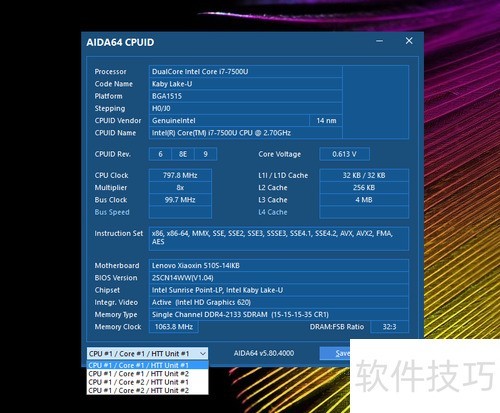Click the Instruction Set list field
The image size is (500, 413).
point(279,239)
